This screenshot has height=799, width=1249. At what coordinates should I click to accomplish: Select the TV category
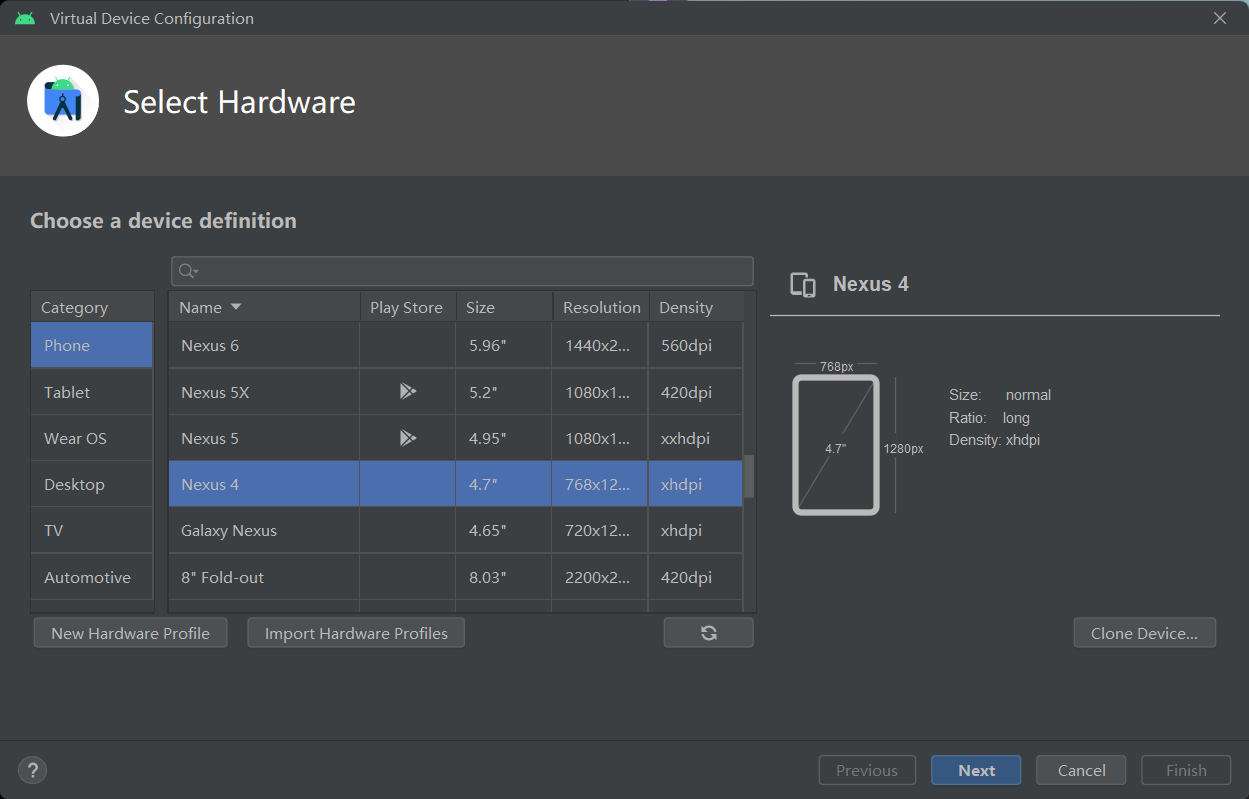(54, 530)
